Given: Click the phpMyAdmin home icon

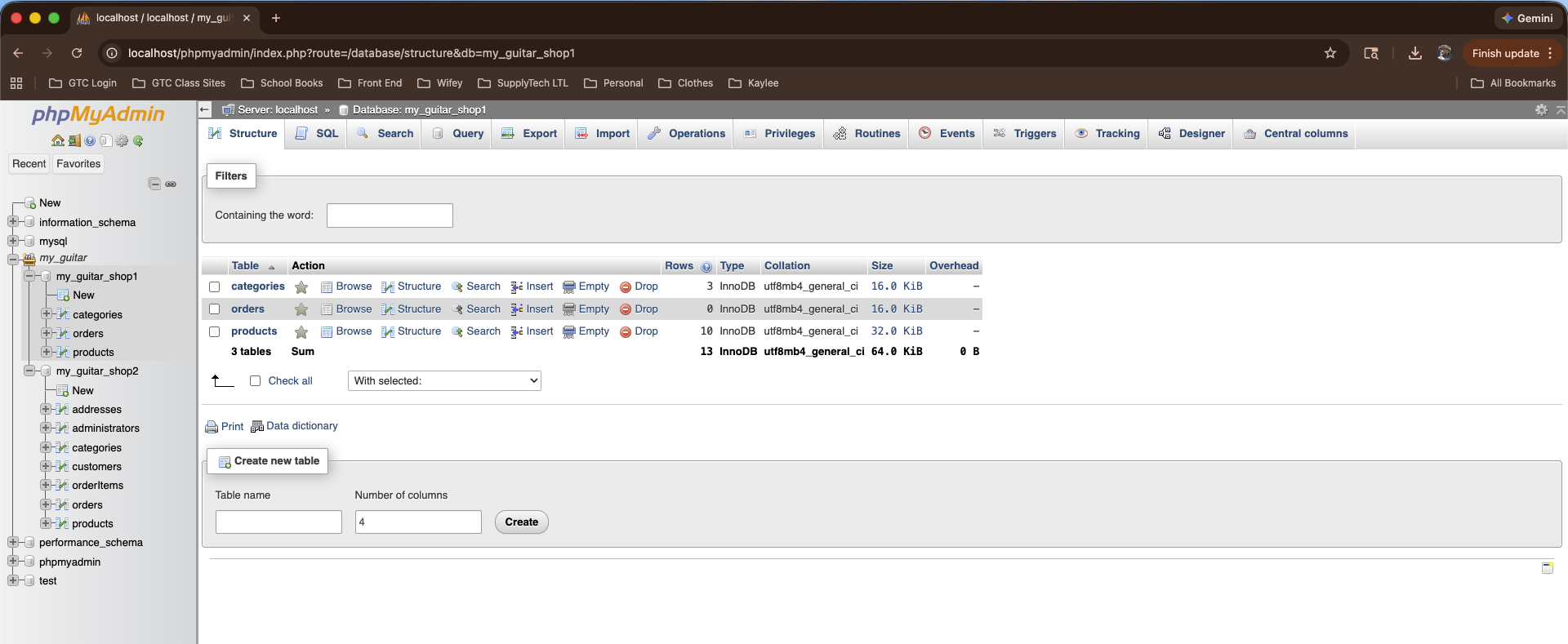Looking at the screenshot, I should pos(57,141).
